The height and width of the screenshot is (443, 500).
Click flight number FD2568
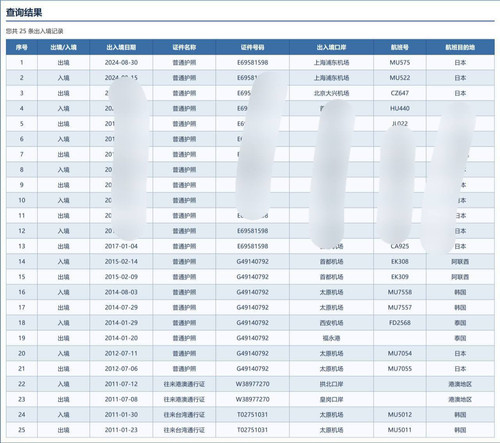[x=400, y=323]
